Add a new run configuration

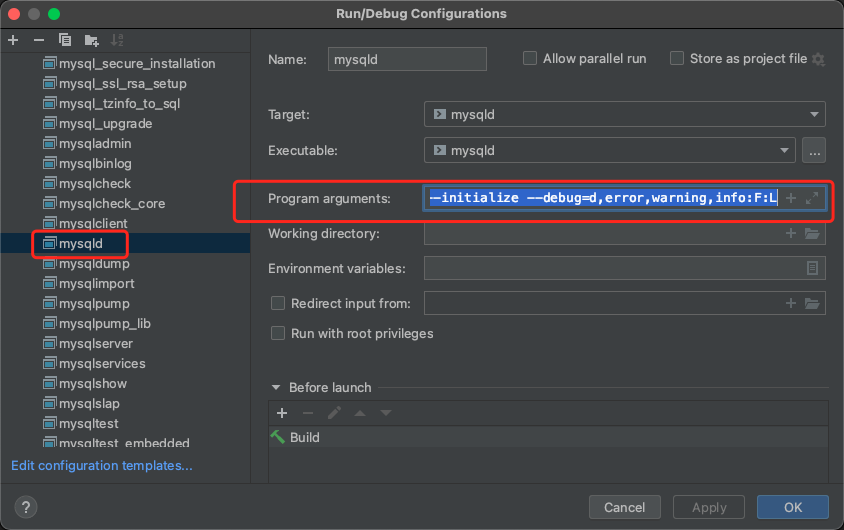[x=13, y=40]
